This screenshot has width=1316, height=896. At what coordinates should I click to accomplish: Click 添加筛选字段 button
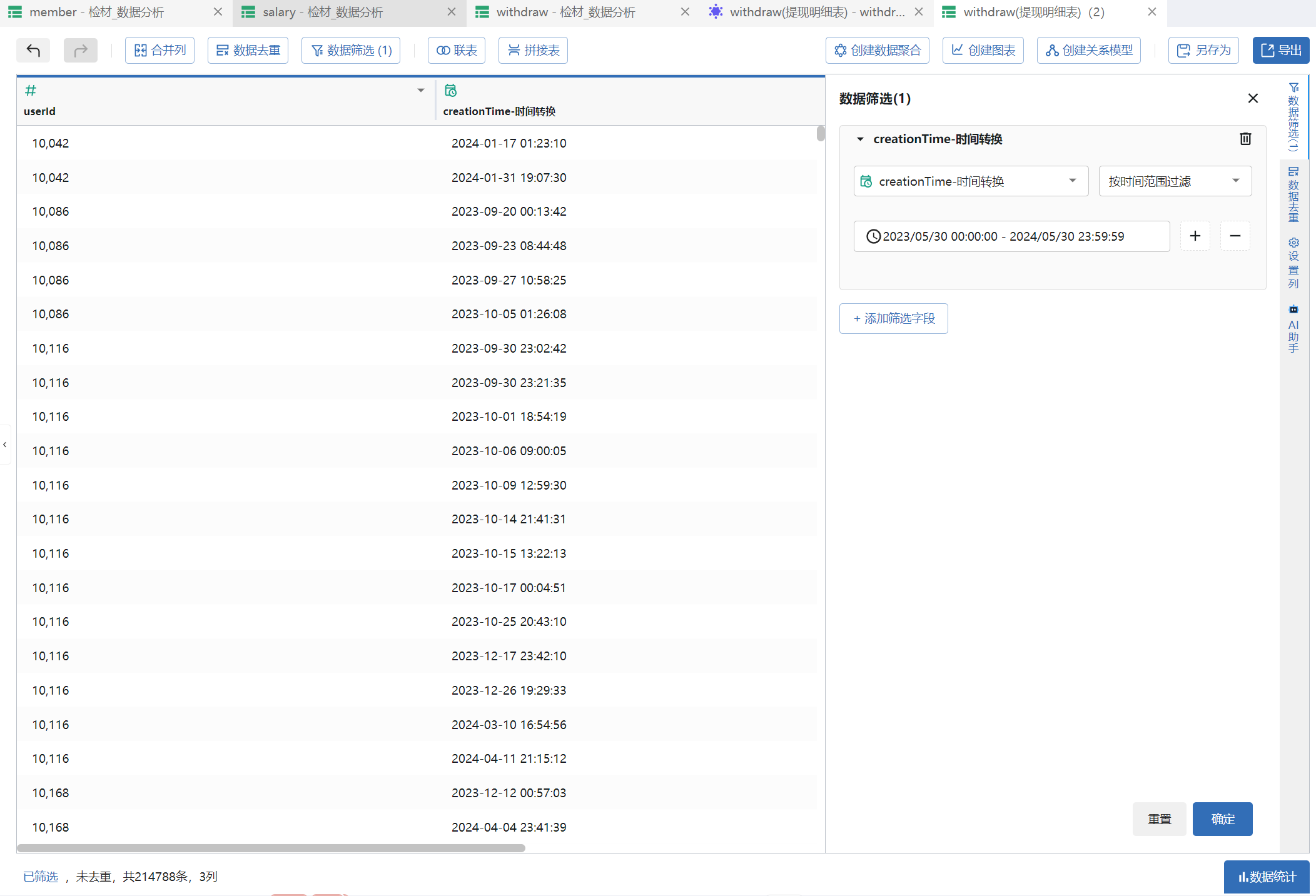(x=893, y=318)
